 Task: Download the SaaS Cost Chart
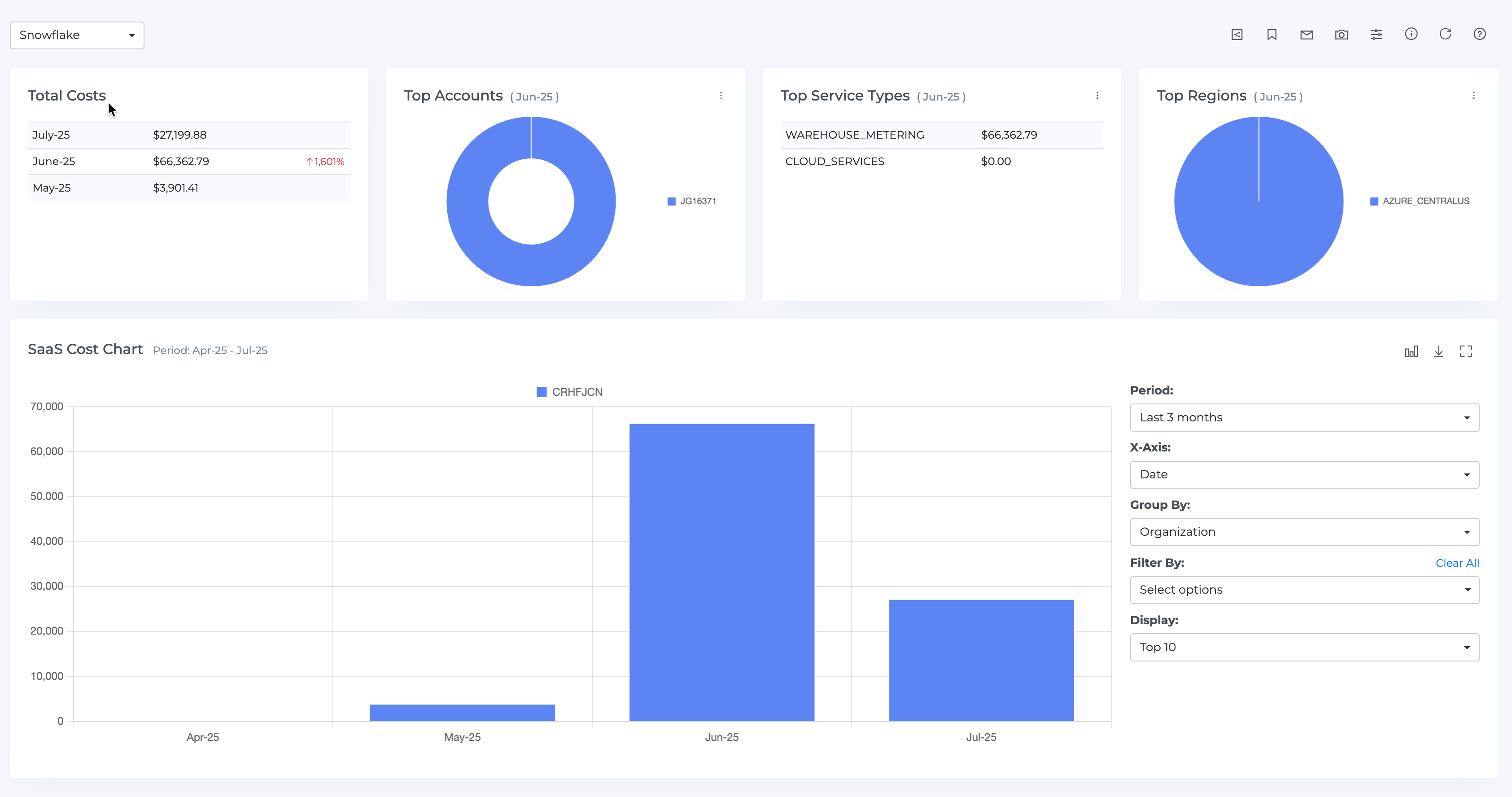pyautogui.click(x=1438, y=351)
